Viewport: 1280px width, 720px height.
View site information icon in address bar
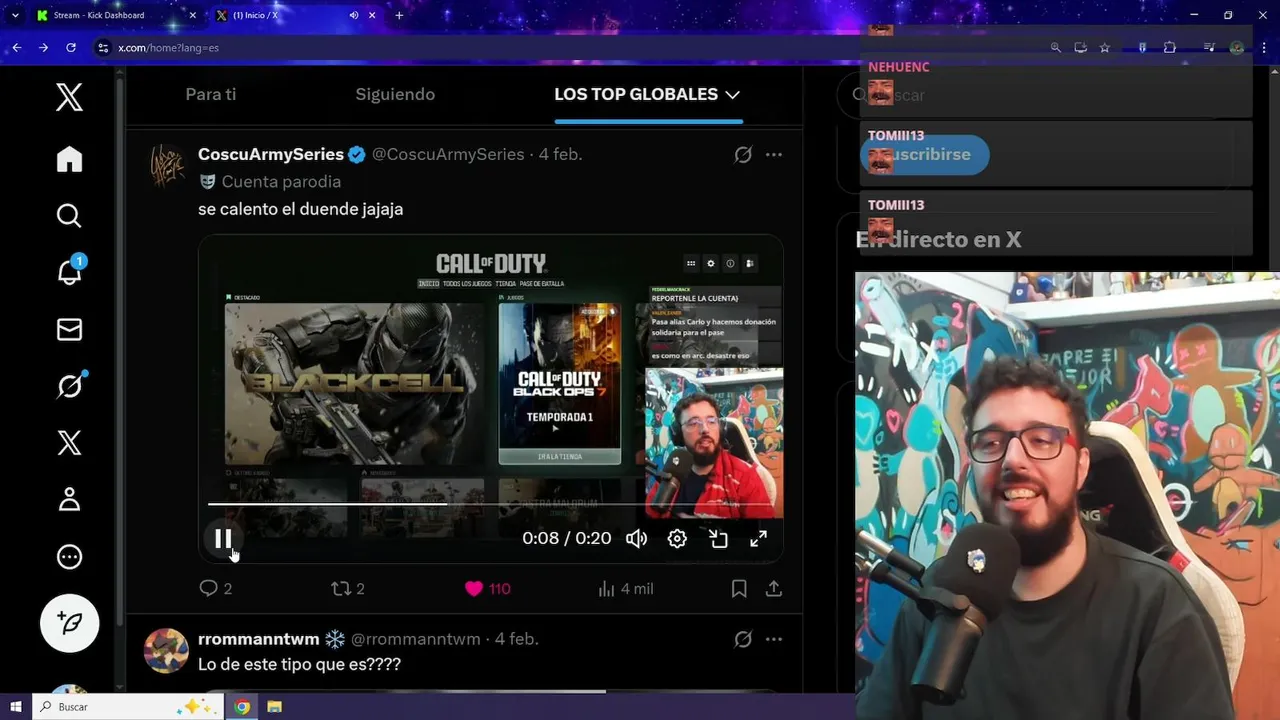(x=102, y=47)
